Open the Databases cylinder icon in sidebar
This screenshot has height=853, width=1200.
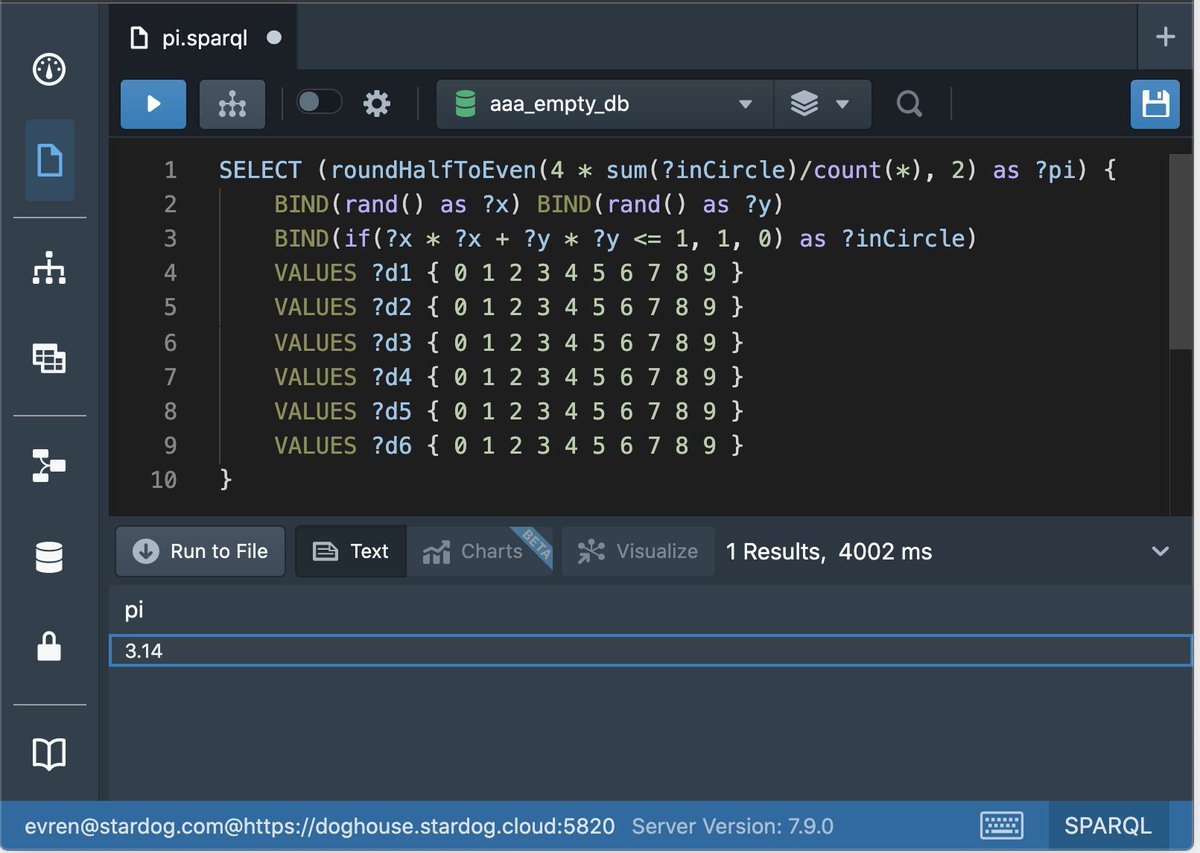click(x=49, y=557)
